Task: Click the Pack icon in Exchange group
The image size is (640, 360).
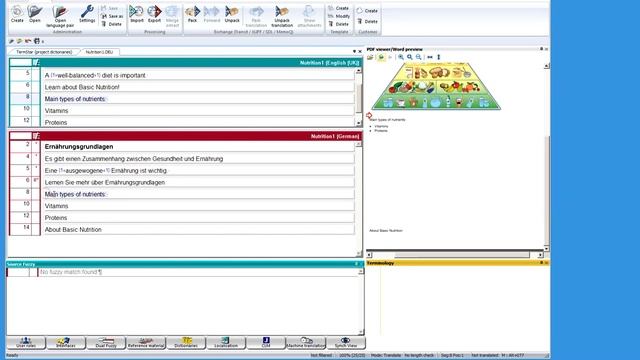Action: [x=192, y=14]
